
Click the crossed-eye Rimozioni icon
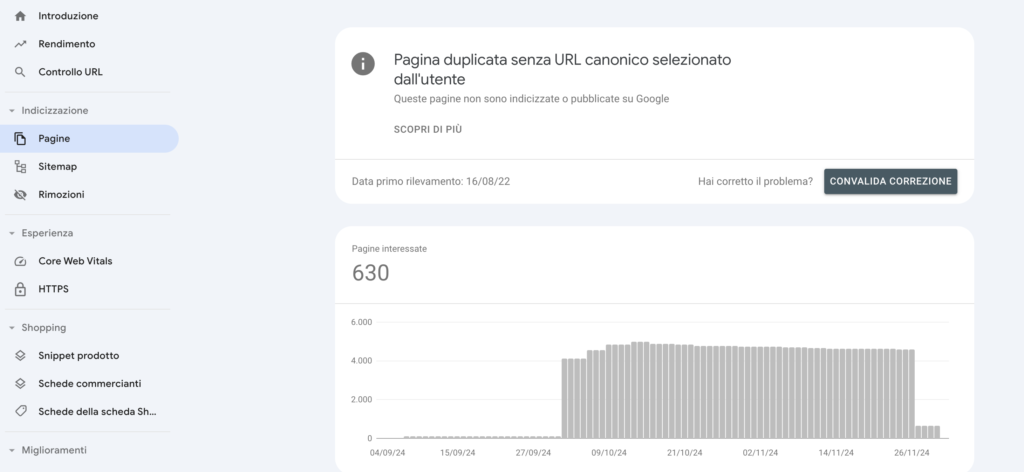click(x=20, y=195)
